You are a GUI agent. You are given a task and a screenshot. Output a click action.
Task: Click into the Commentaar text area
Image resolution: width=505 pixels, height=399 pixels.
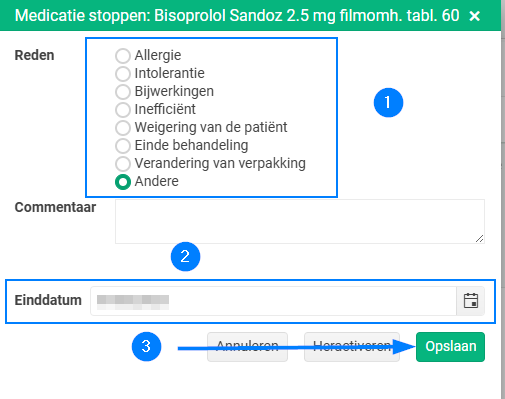(x=300, y=221)
